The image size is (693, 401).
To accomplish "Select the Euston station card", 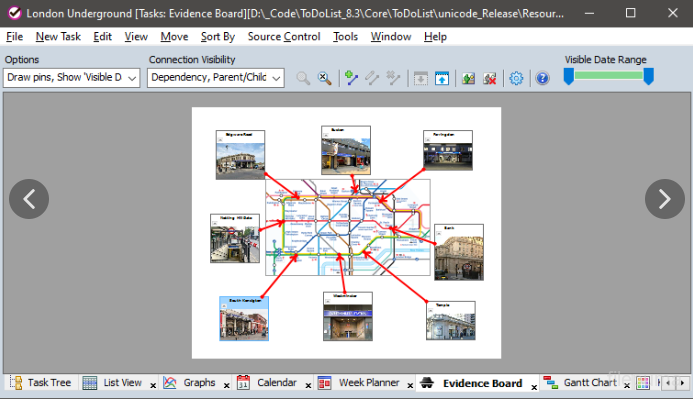I will click(346, 150).
